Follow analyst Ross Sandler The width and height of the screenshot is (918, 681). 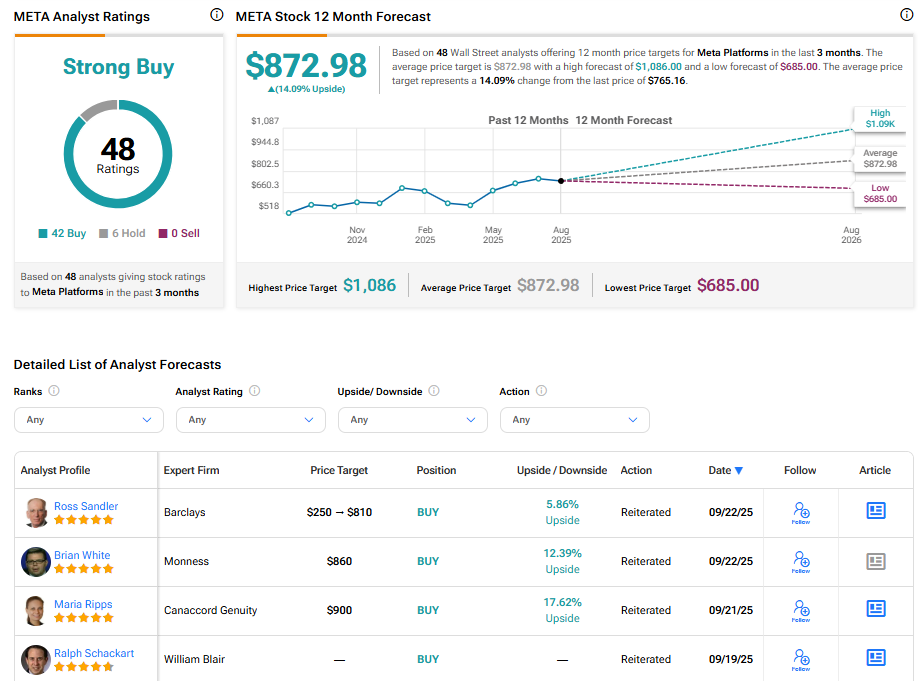point(801,512)
